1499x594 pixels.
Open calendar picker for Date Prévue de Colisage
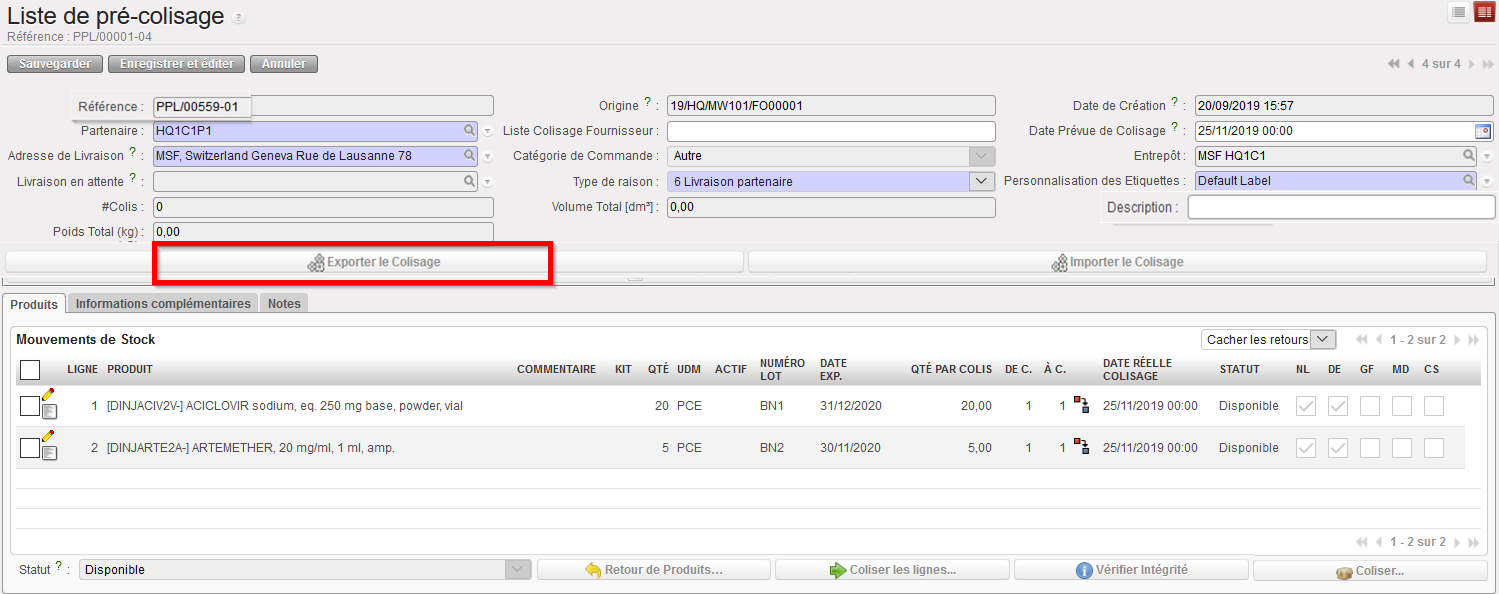pos(1483,131)
